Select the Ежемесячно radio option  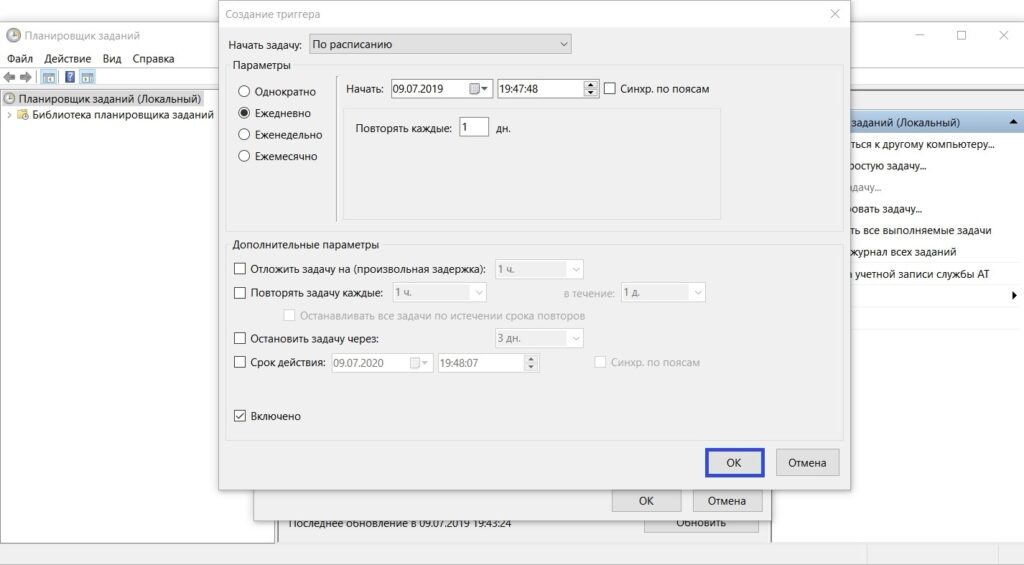click(x=244, y=156)
